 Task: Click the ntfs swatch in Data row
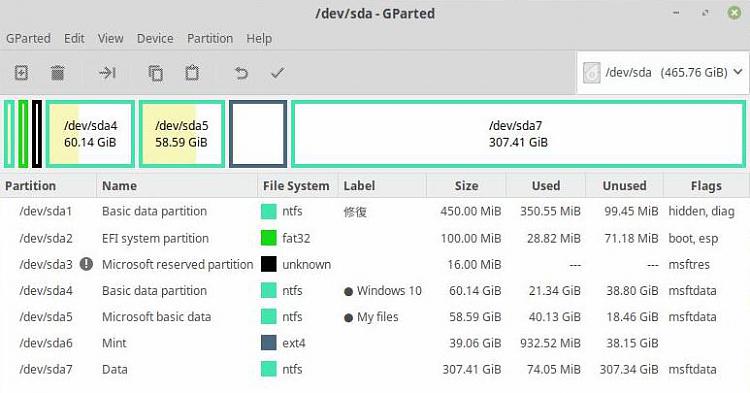269,369
